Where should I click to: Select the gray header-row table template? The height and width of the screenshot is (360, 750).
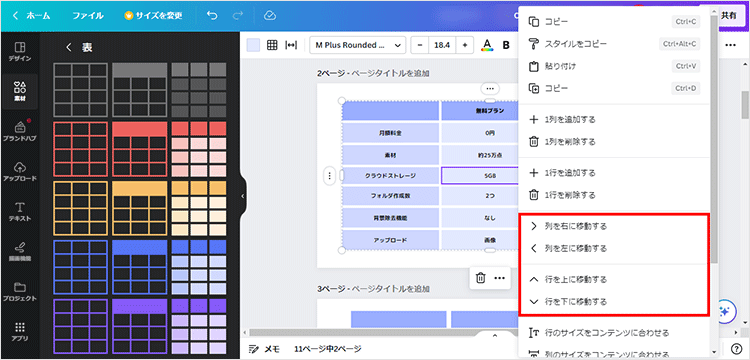[x=140, y=90]
